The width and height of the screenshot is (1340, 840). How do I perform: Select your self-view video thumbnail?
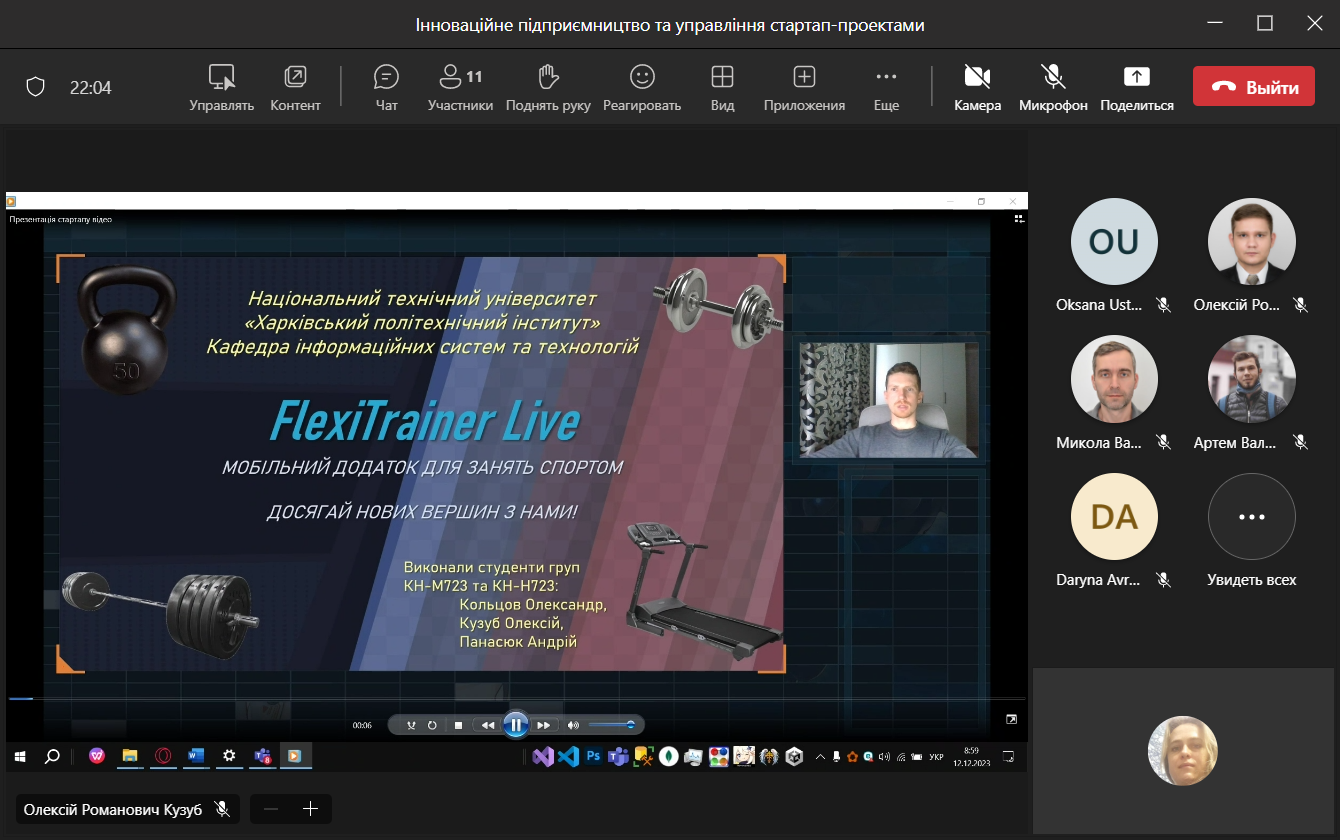pos(1182,750)
